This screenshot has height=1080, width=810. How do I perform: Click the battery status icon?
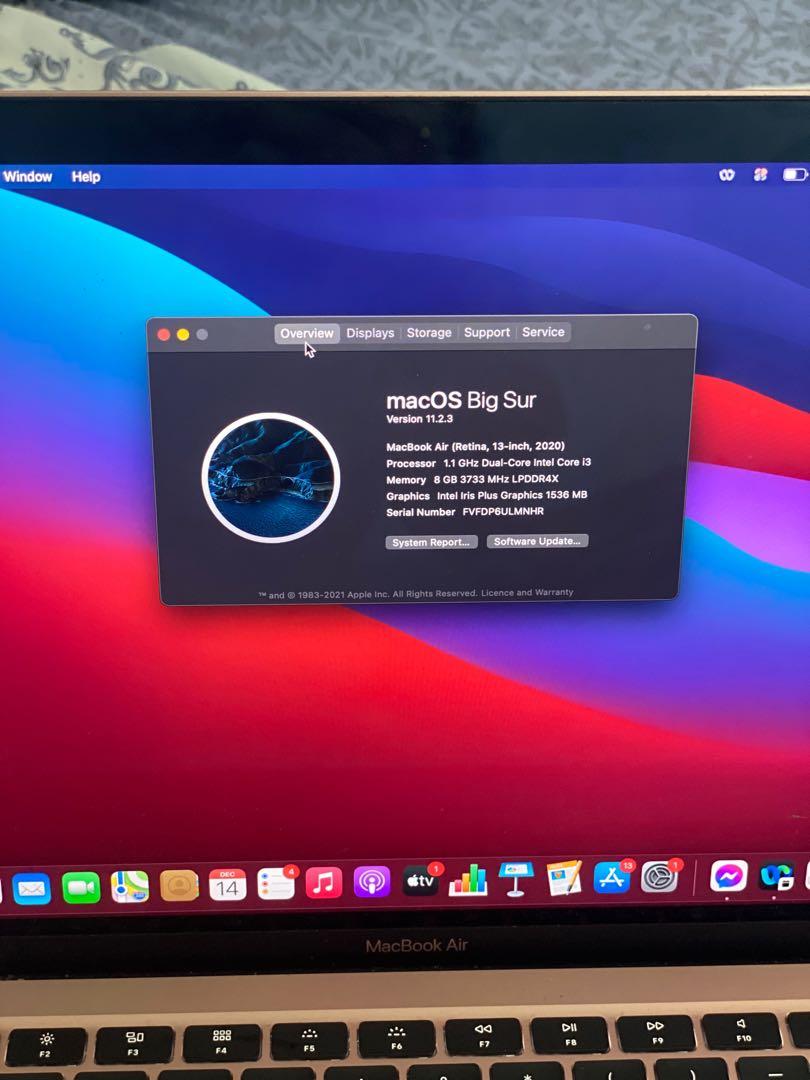coord(794,175)
